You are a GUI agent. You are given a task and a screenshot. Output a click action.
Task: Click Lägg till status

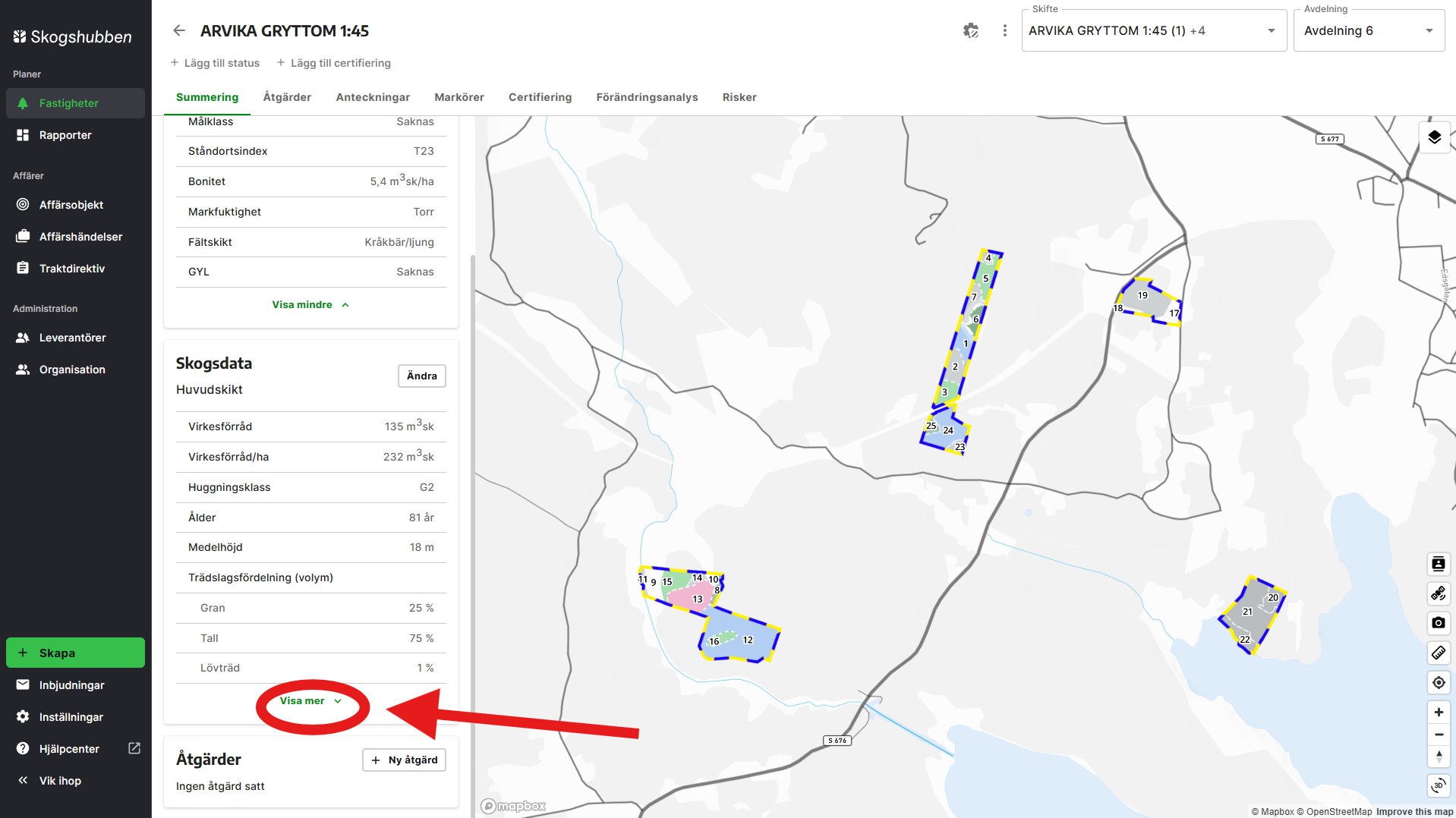[215, 63]
